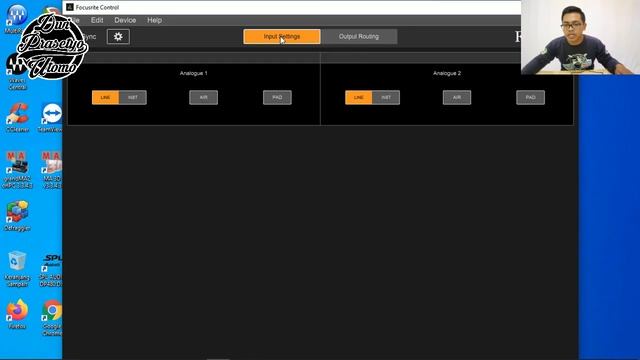The height and width of the screenshot is (360, 640).
Task: Click the Analogue 2 channel label
Action: click(x=447, y=73)
